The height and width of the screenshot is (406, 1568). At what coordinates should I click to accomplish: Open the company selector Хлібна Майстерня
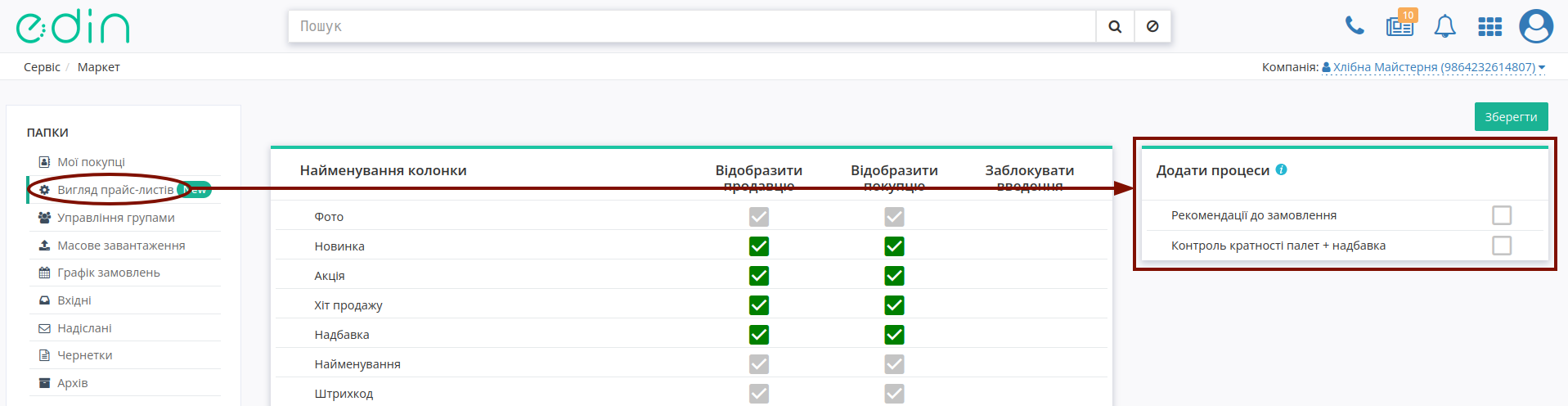coord(1433,67)
